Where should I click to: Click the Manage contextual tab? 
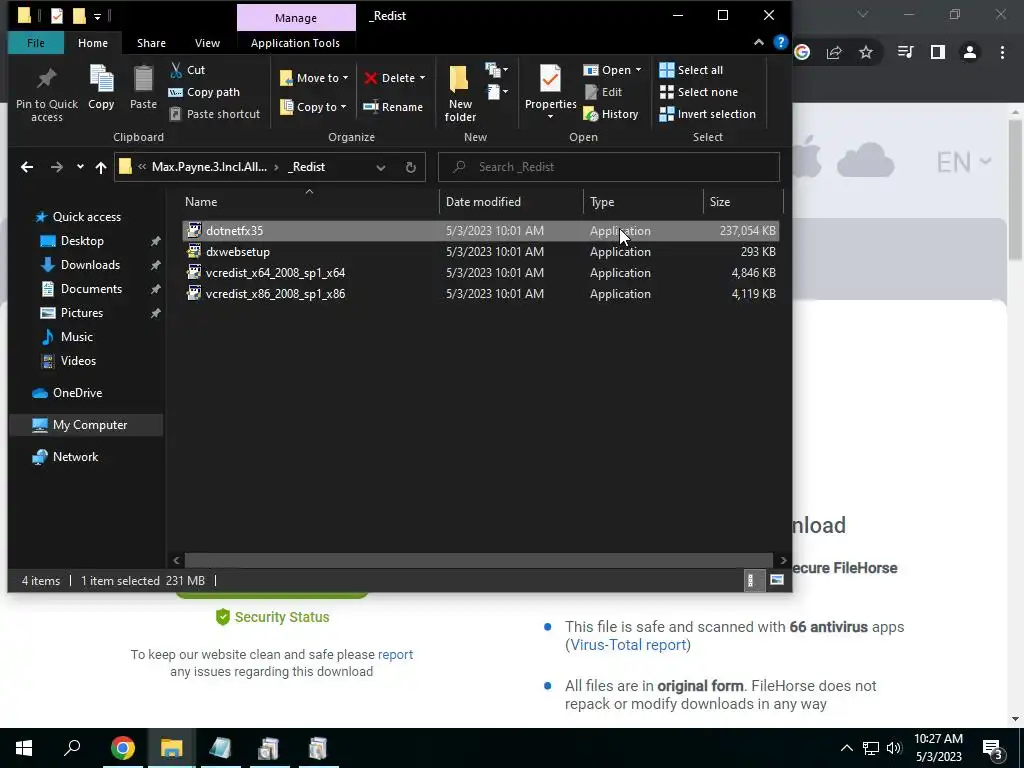(x=296, y=18)
